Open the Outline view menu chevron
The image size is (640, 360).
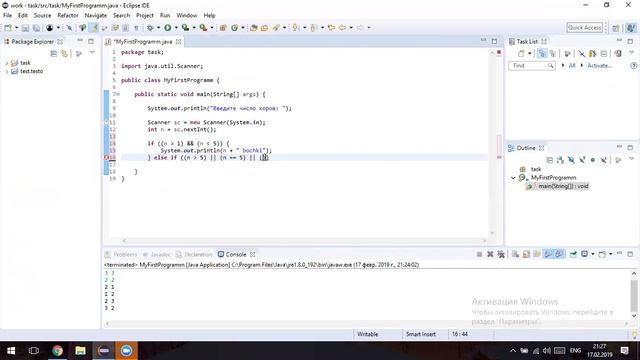631,160
